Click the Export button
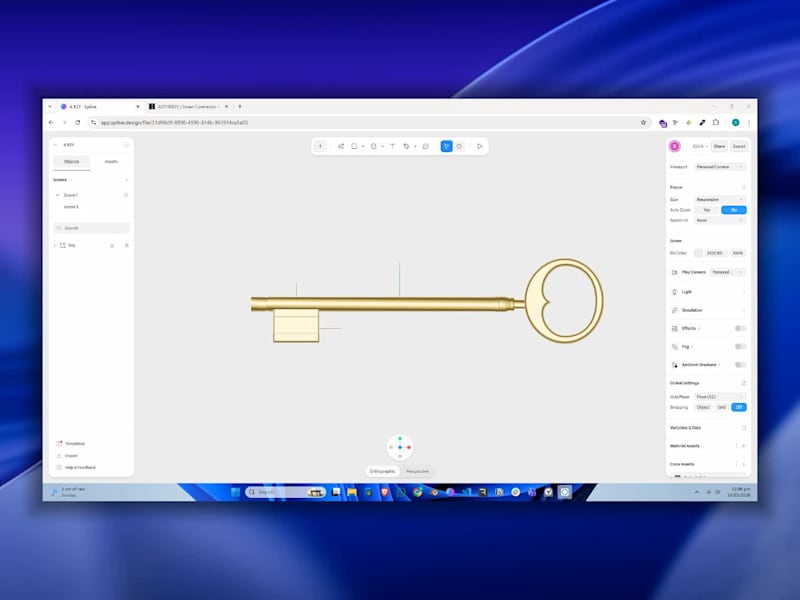The height and width of the screenshot is (600, 800). pos(739,146)
